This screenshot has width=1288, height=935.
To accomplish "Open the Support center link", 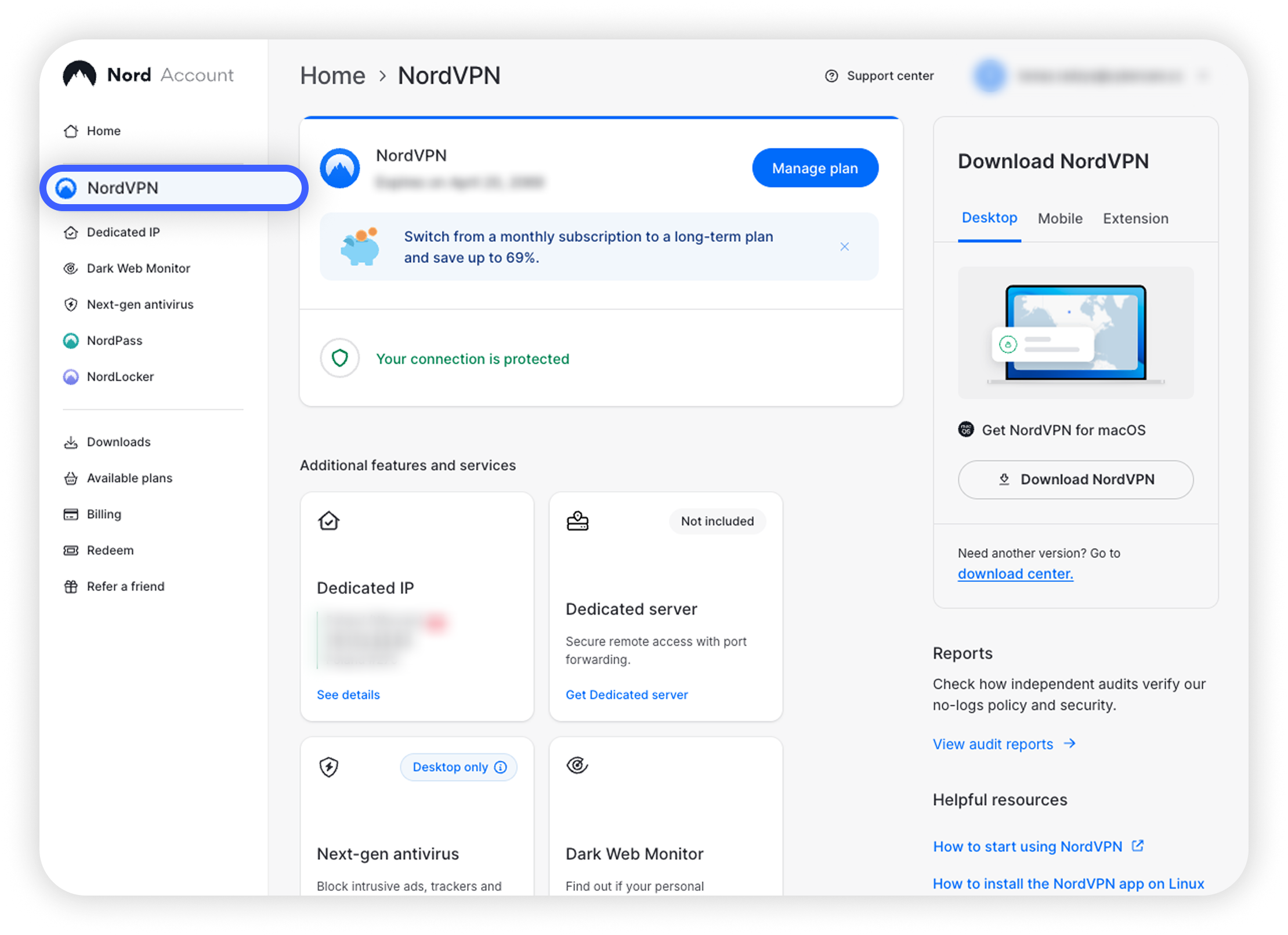I will (x=890, y=76).
